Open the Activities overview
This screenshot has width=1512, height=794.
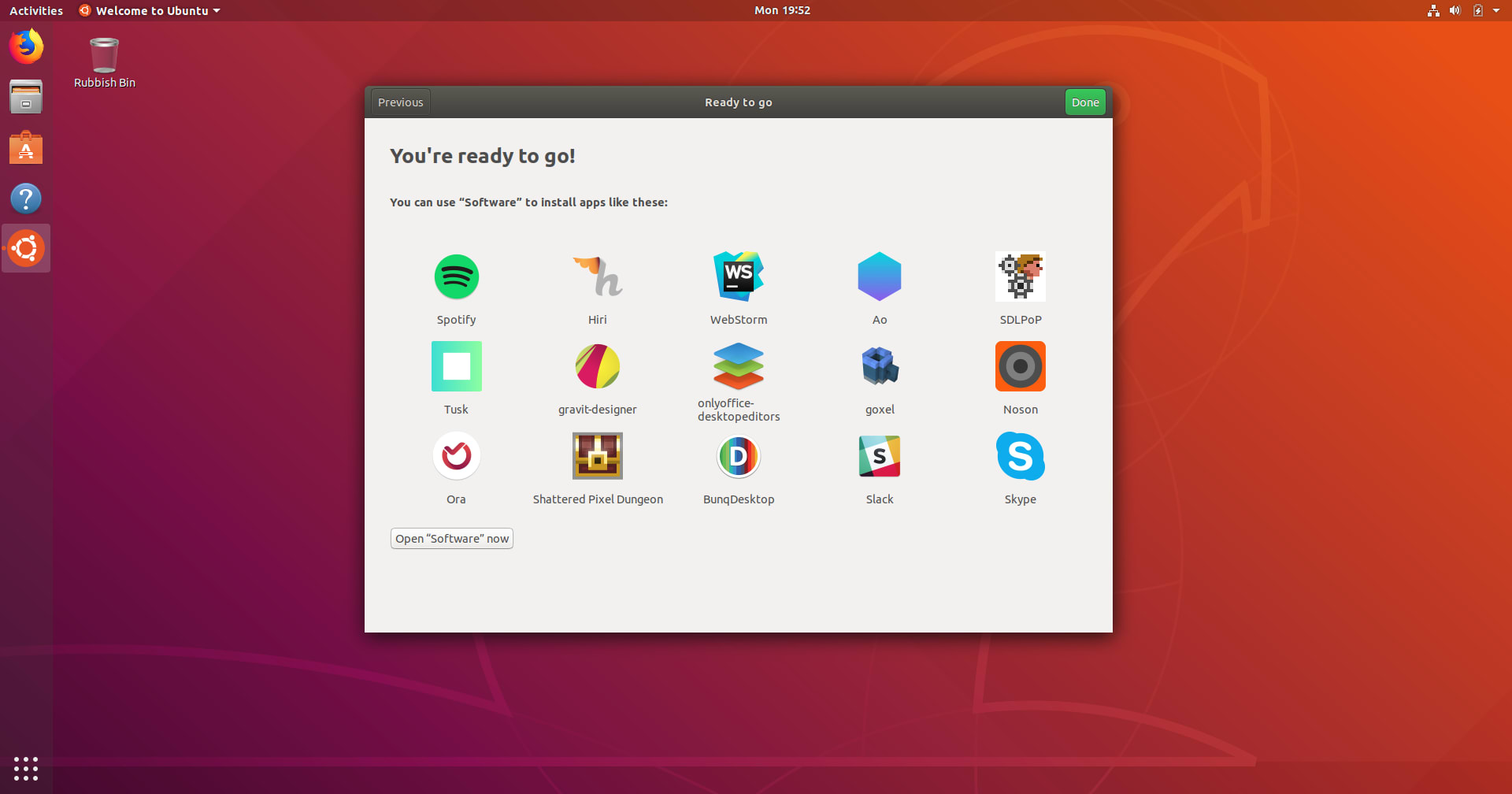36,10
